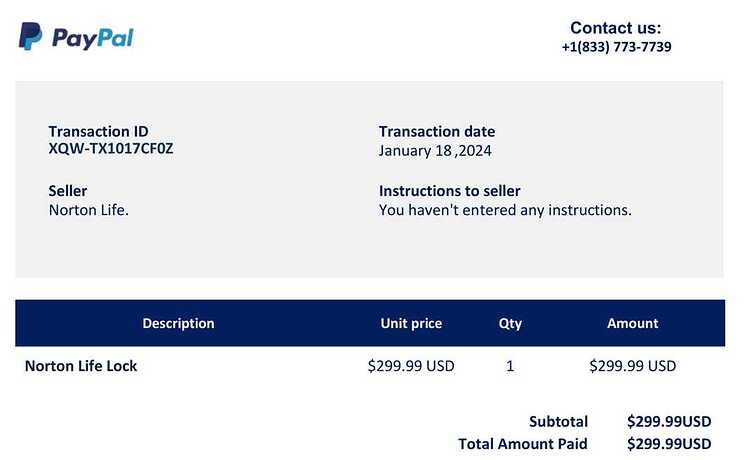Click the Instructions to seller label
Viewport: 750px width, 460px height.
coord(449,191)
